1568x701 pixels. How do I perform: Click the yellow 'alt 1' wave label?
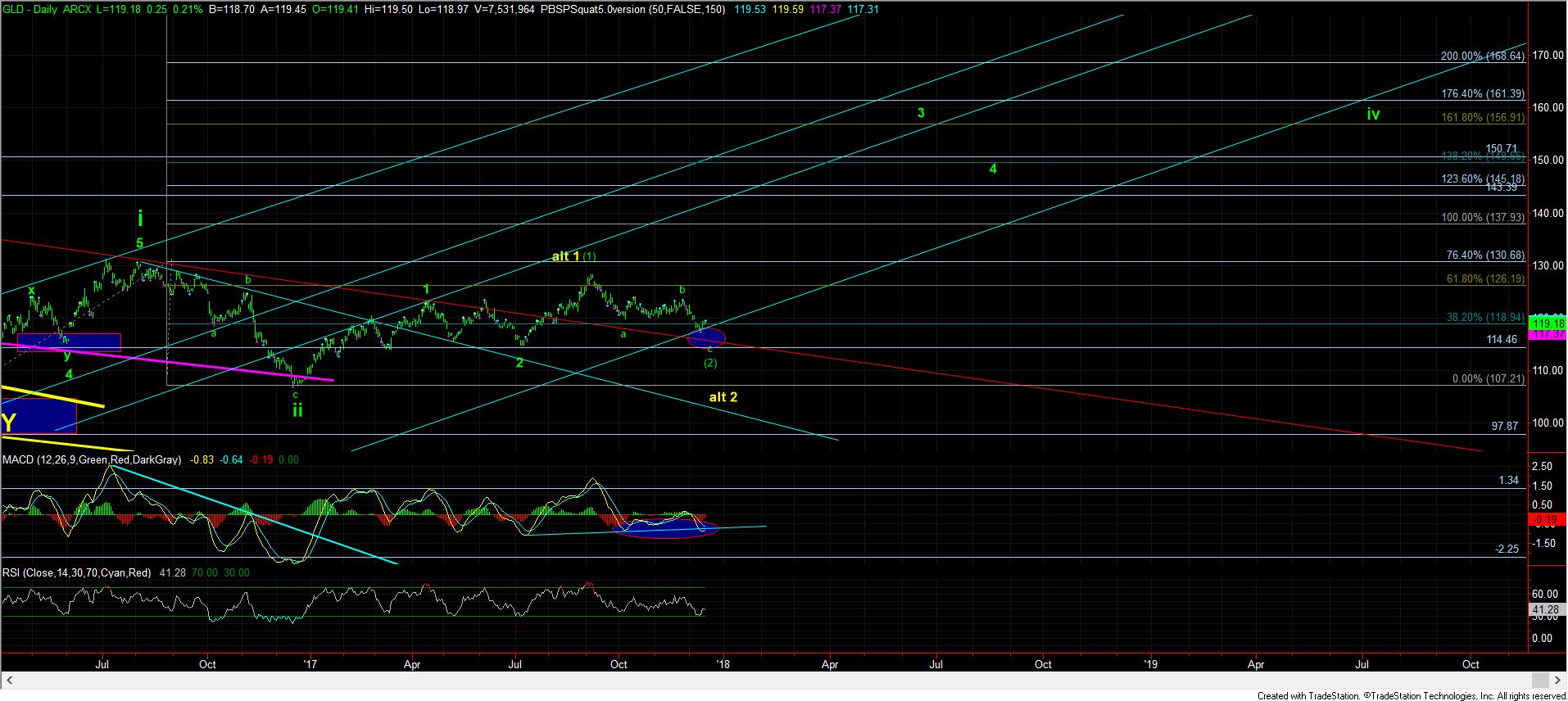[566, 256]
